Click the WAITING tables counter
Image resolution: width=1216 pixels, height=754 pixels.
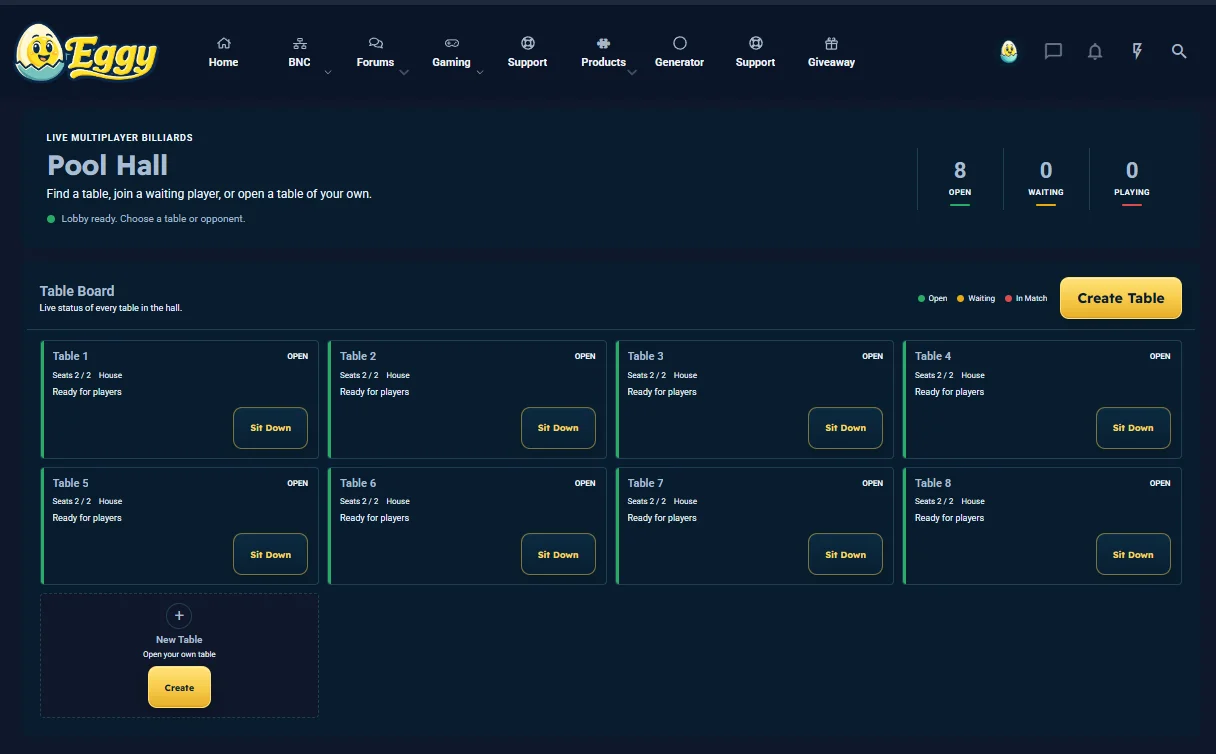1046,180
